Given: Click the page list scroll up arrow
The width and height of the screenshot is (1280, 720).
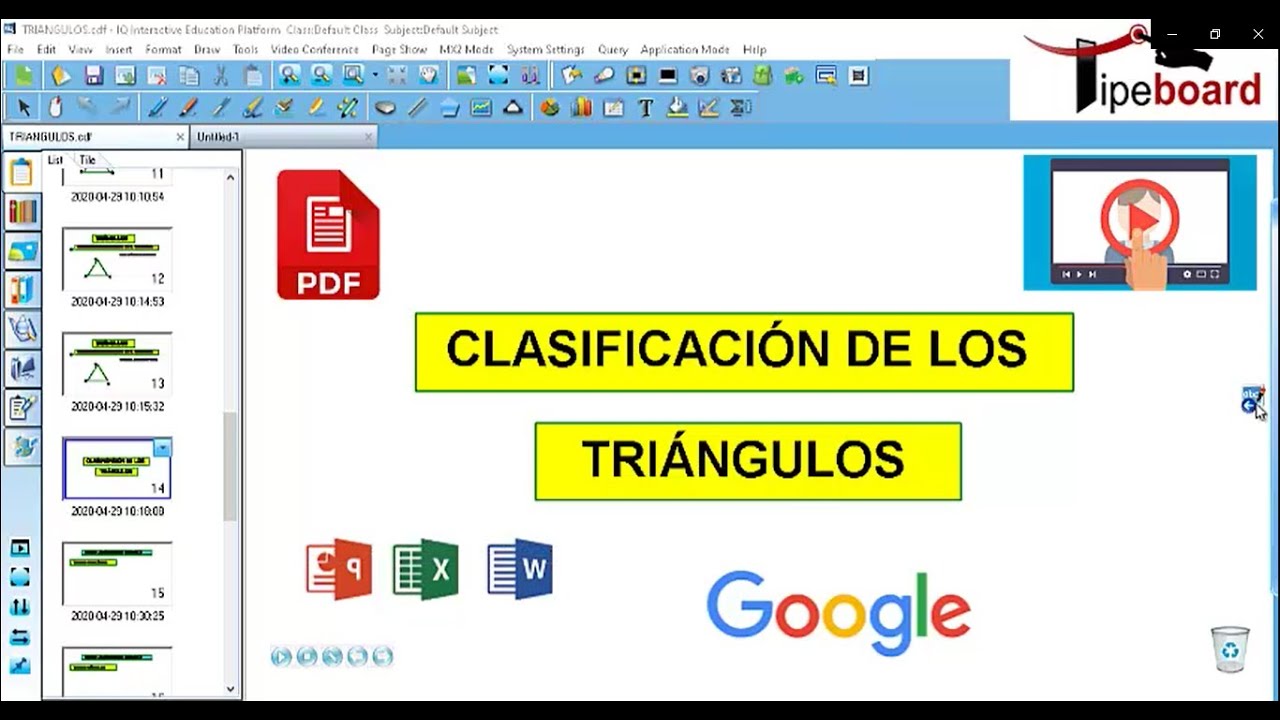Looking at the screenshot, I should pos(231,177).
